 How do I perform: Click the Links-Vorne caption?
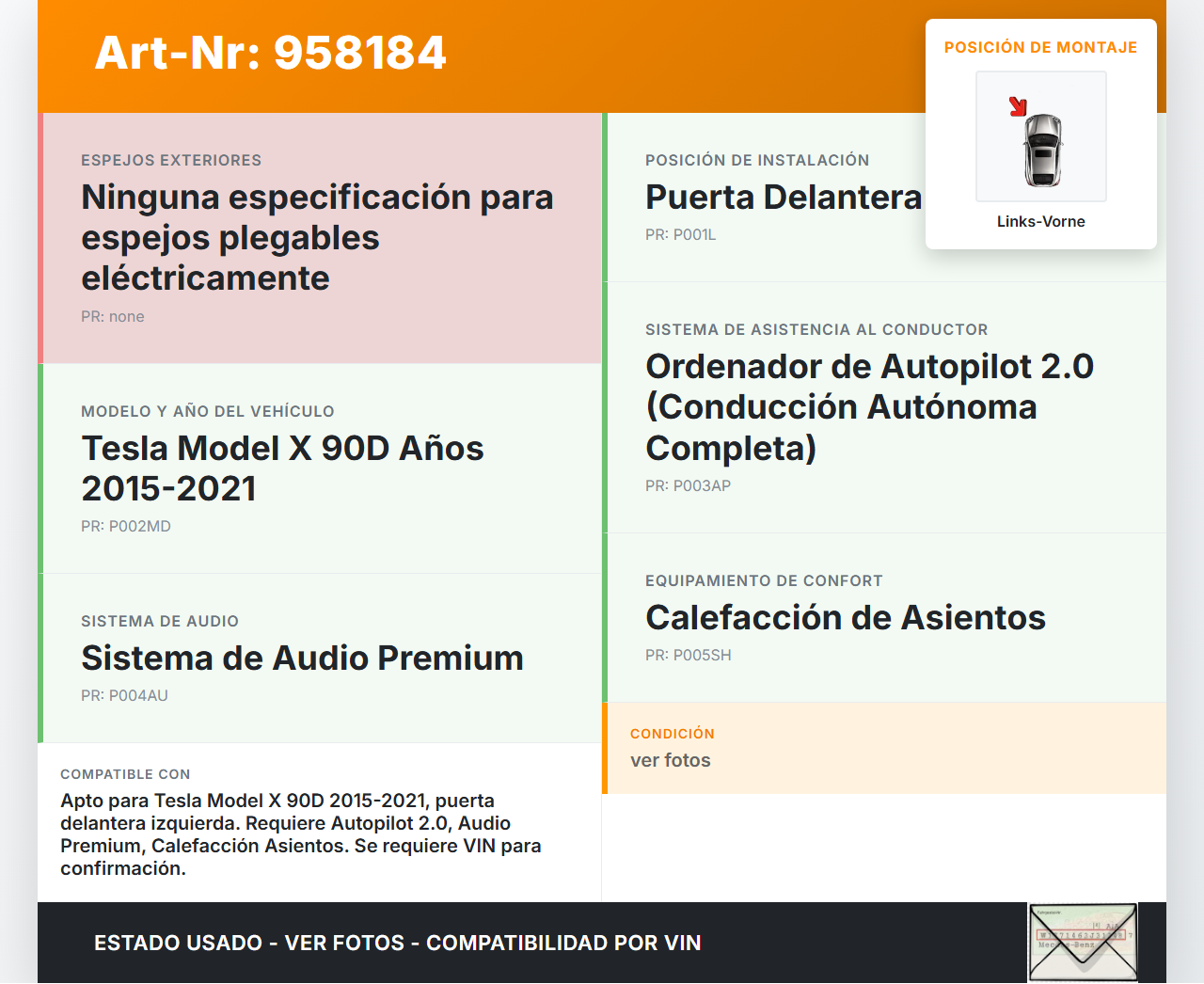click(x=1041, y=221)
